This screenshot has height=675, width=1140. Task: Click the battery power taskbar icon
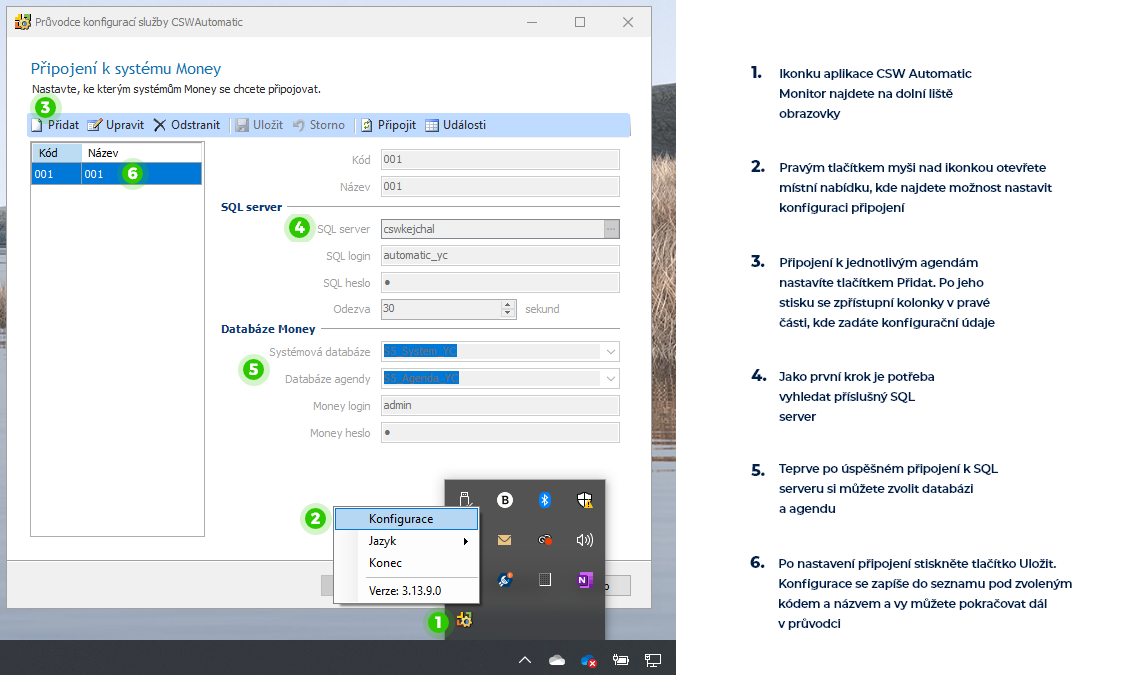(x=621, y=660)
